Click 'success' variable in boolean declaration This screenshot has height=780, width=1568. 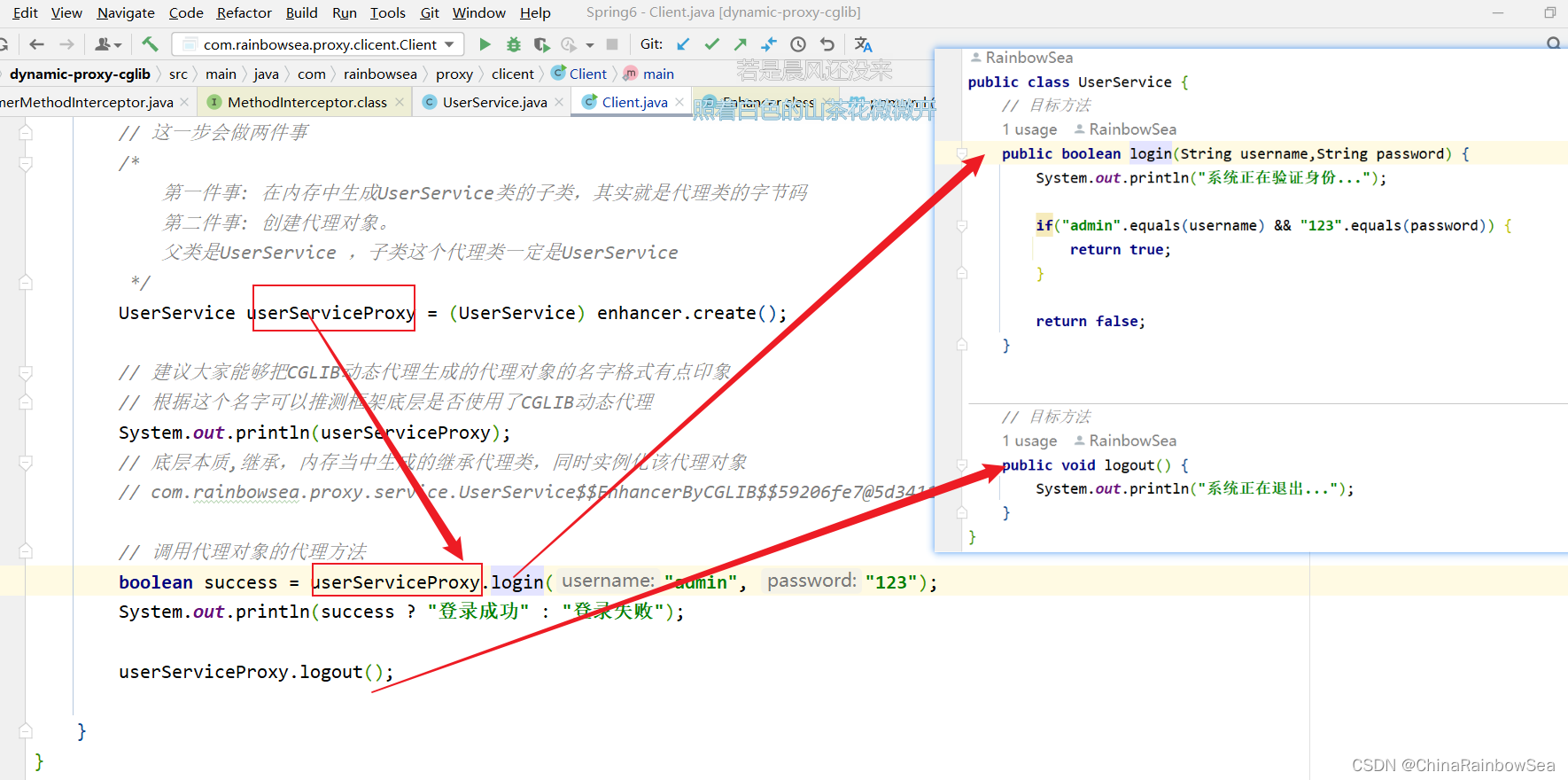[241, 582]
